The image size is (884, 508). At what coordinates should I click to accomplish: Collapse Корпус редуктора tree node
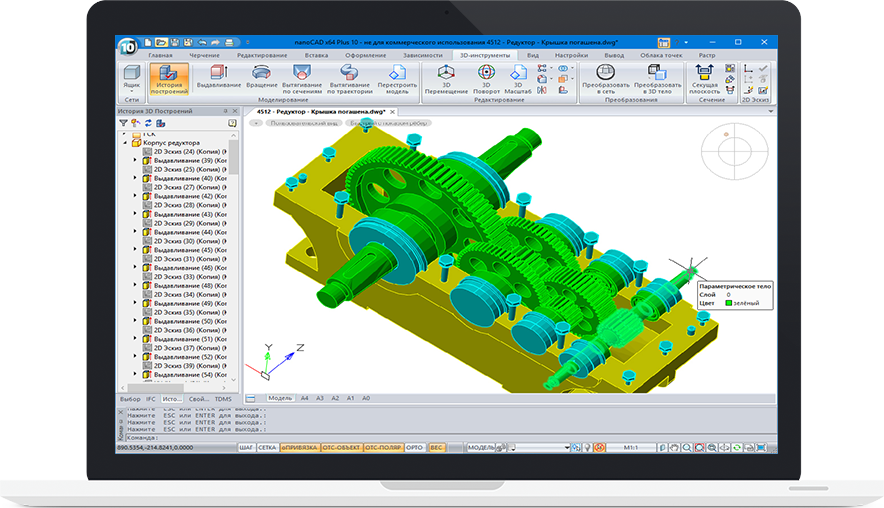click(125, 143)
